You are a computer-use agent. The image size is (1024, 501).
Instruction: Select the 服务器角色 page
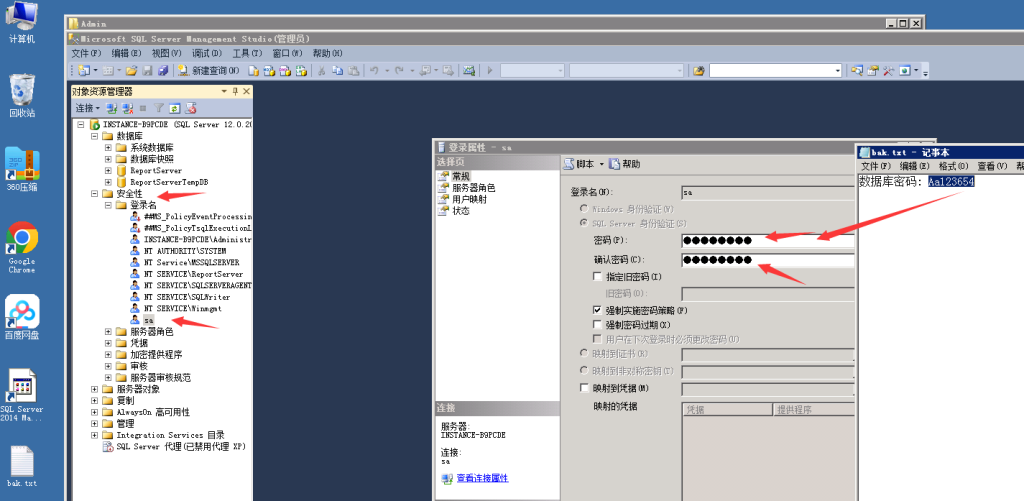473,188
